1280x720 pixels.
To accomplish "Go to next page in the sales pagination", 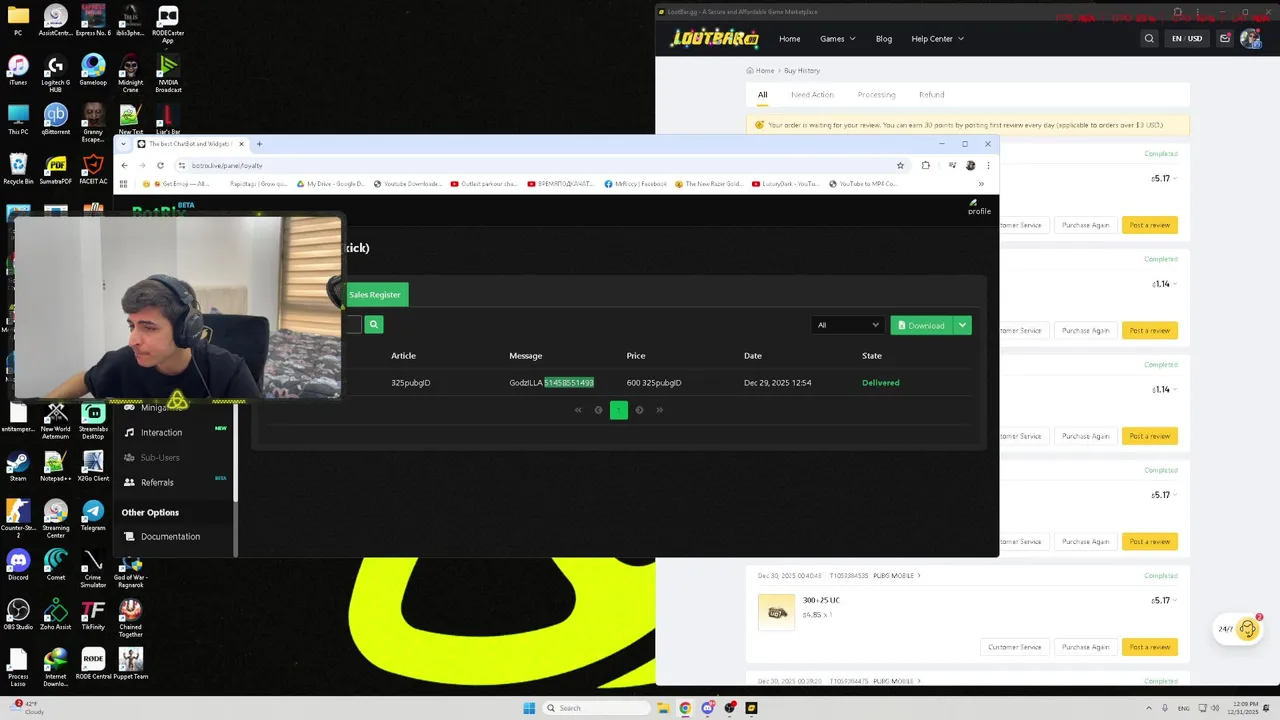I will [x=640, y=410].
